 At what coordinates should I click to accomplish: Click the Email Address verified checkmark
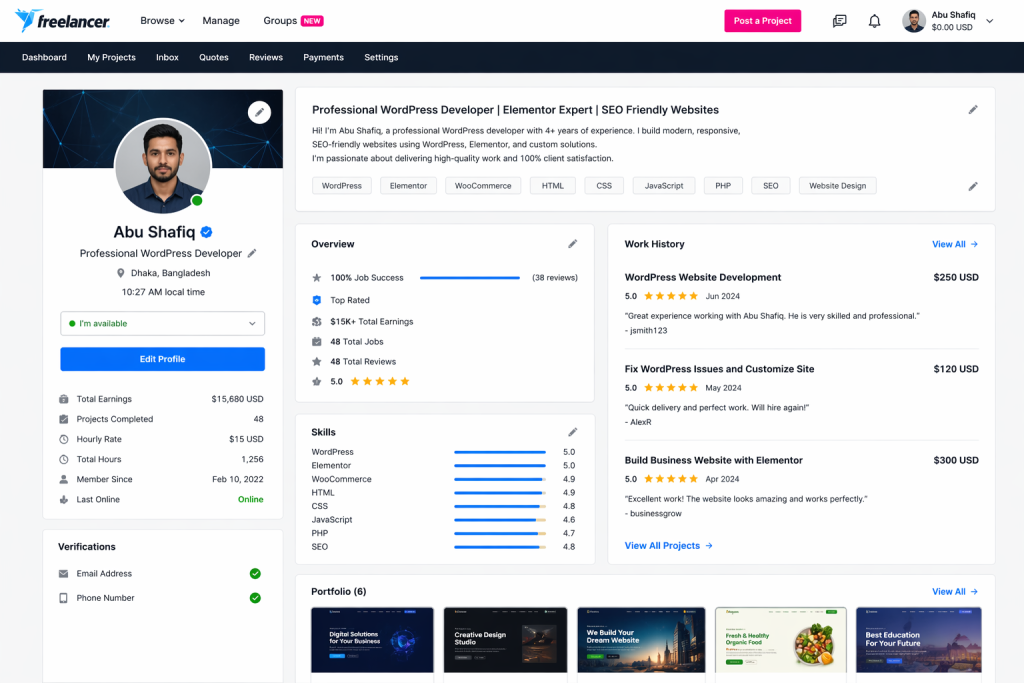[255, 574]
